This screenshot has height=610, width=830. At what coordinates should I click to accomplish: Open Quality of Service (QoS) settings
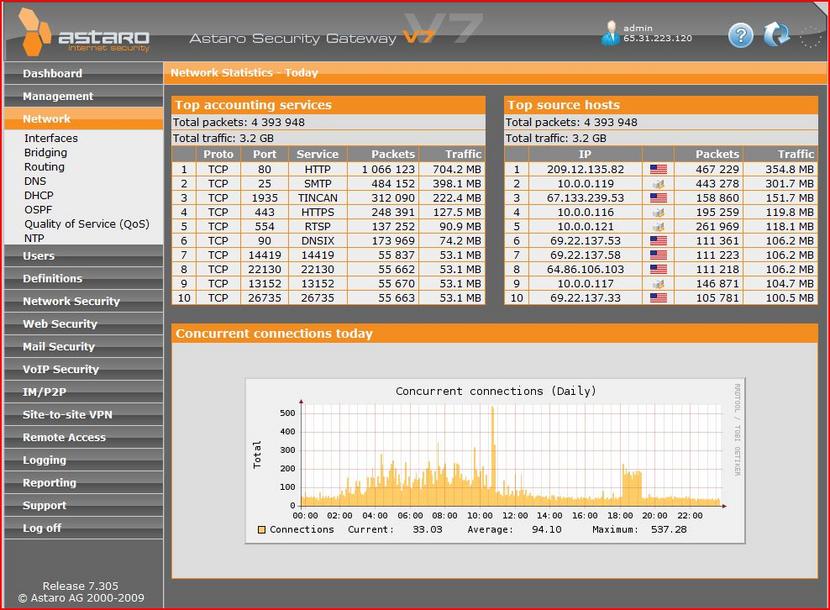click(x=87, y=224)
